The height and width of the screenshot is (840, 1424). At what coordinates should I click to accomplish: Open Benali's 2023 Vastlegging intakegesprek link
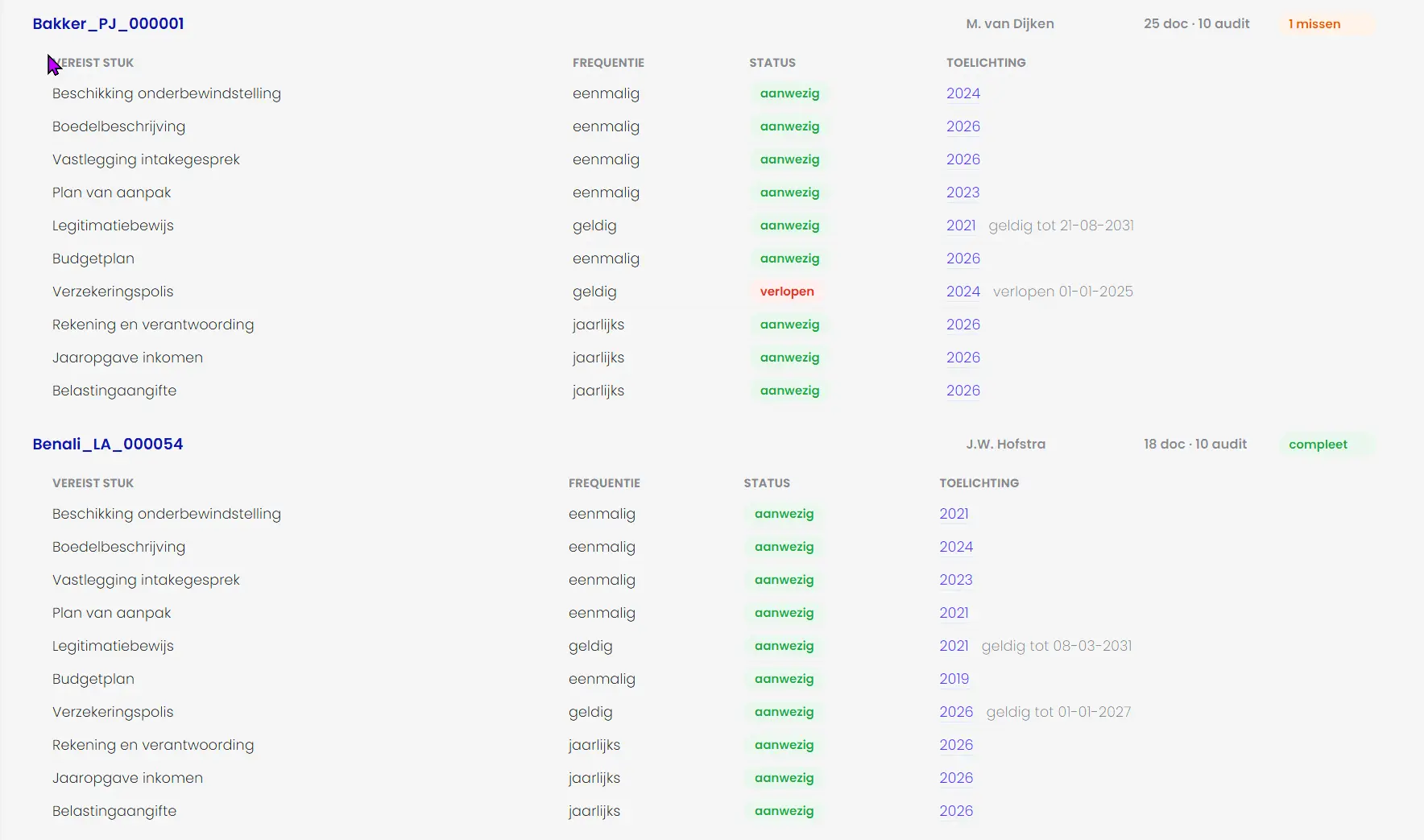[x=956, y=580]
